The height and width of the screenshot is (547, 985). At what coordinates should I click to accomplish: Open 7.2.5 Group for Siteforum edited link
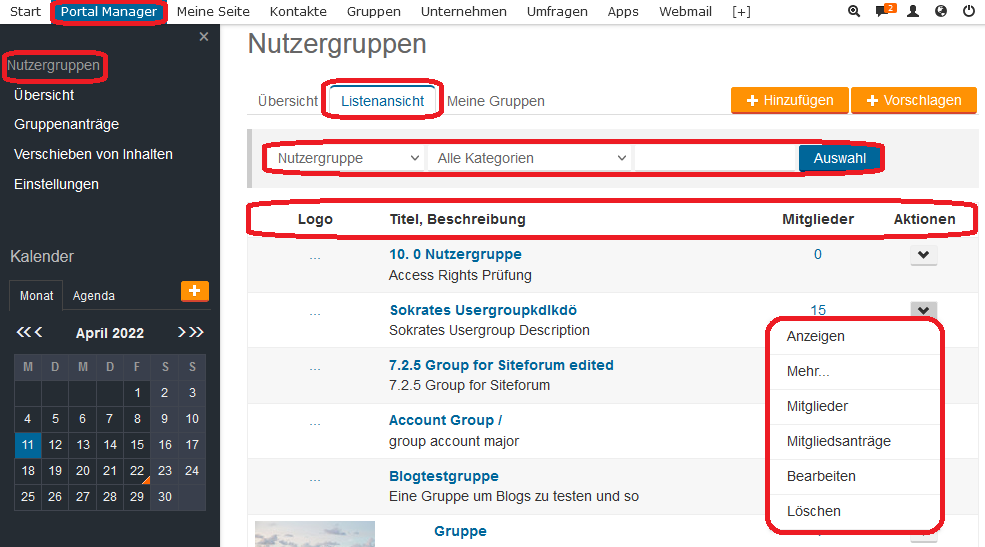[501, 366]
